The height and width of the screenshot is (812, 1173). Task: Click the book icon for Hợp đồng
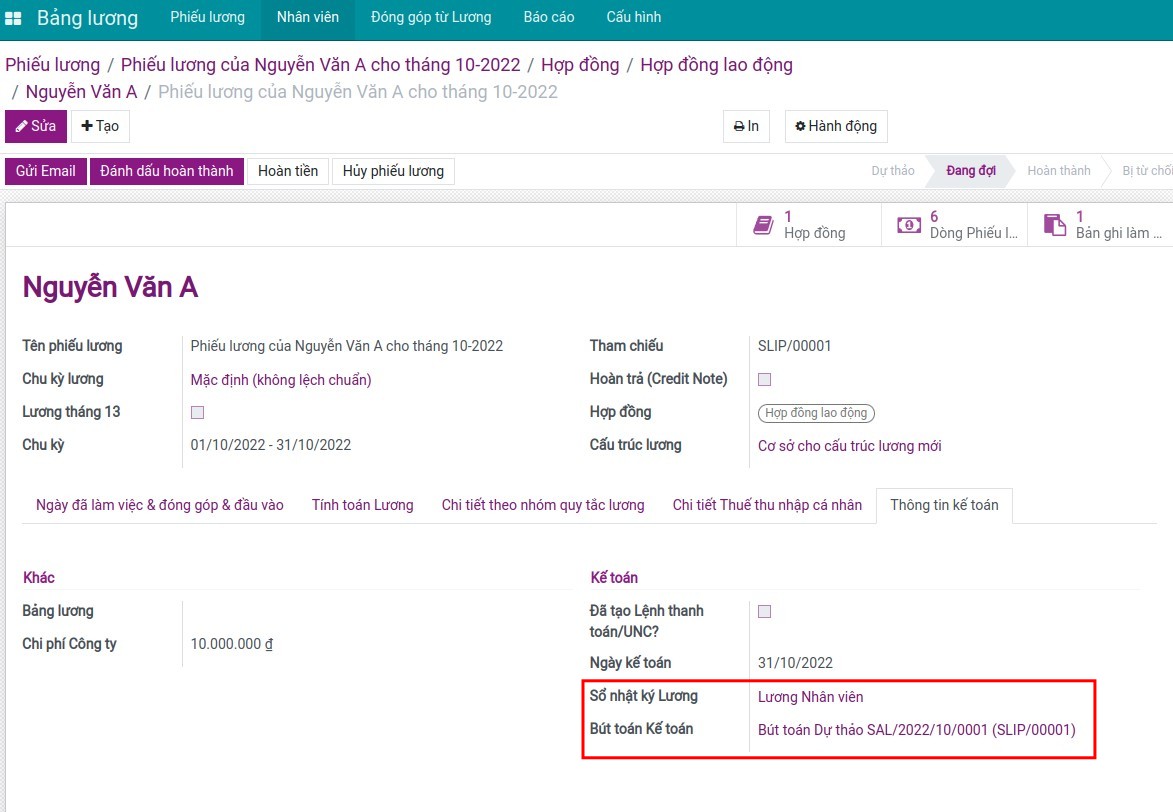pyautogui.click(x=764, y=225)
